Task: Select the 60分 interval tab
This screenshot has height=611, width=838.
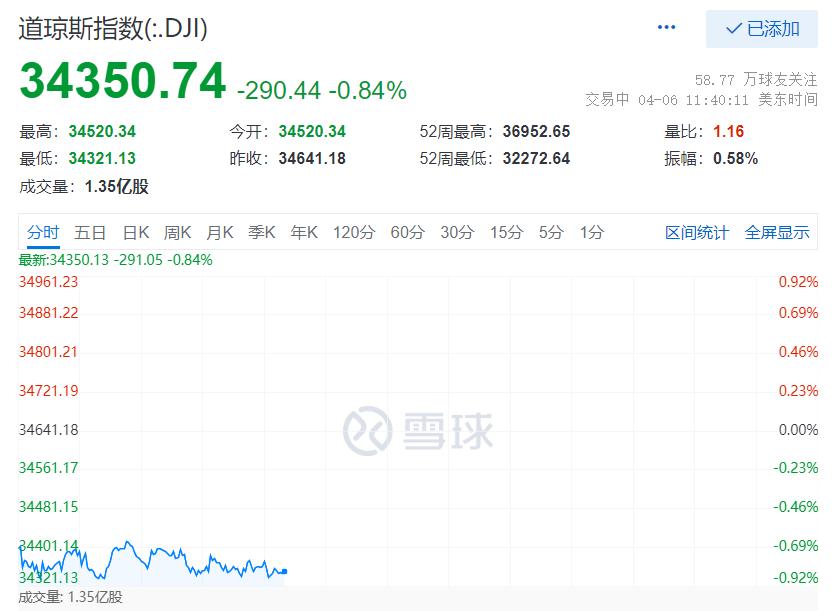Action: [x=407, y=233]
